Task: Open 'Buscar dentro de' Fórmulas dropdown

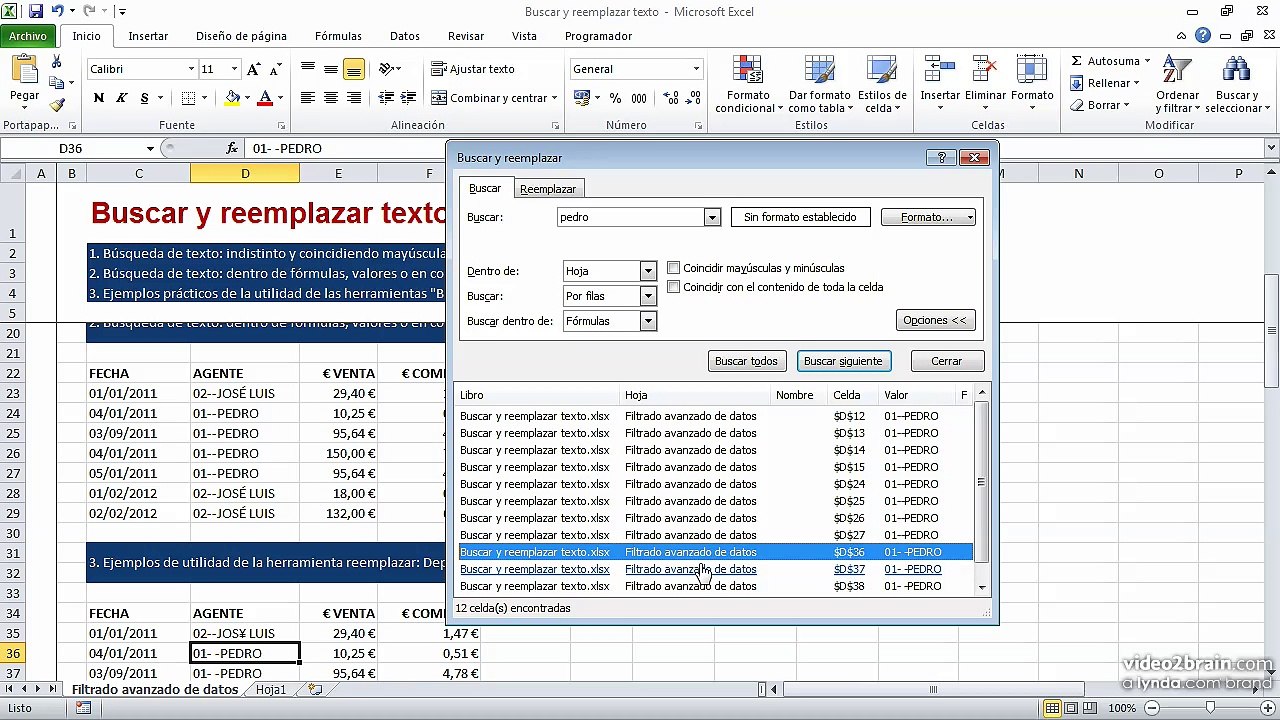Action: [x=648, y=321]
